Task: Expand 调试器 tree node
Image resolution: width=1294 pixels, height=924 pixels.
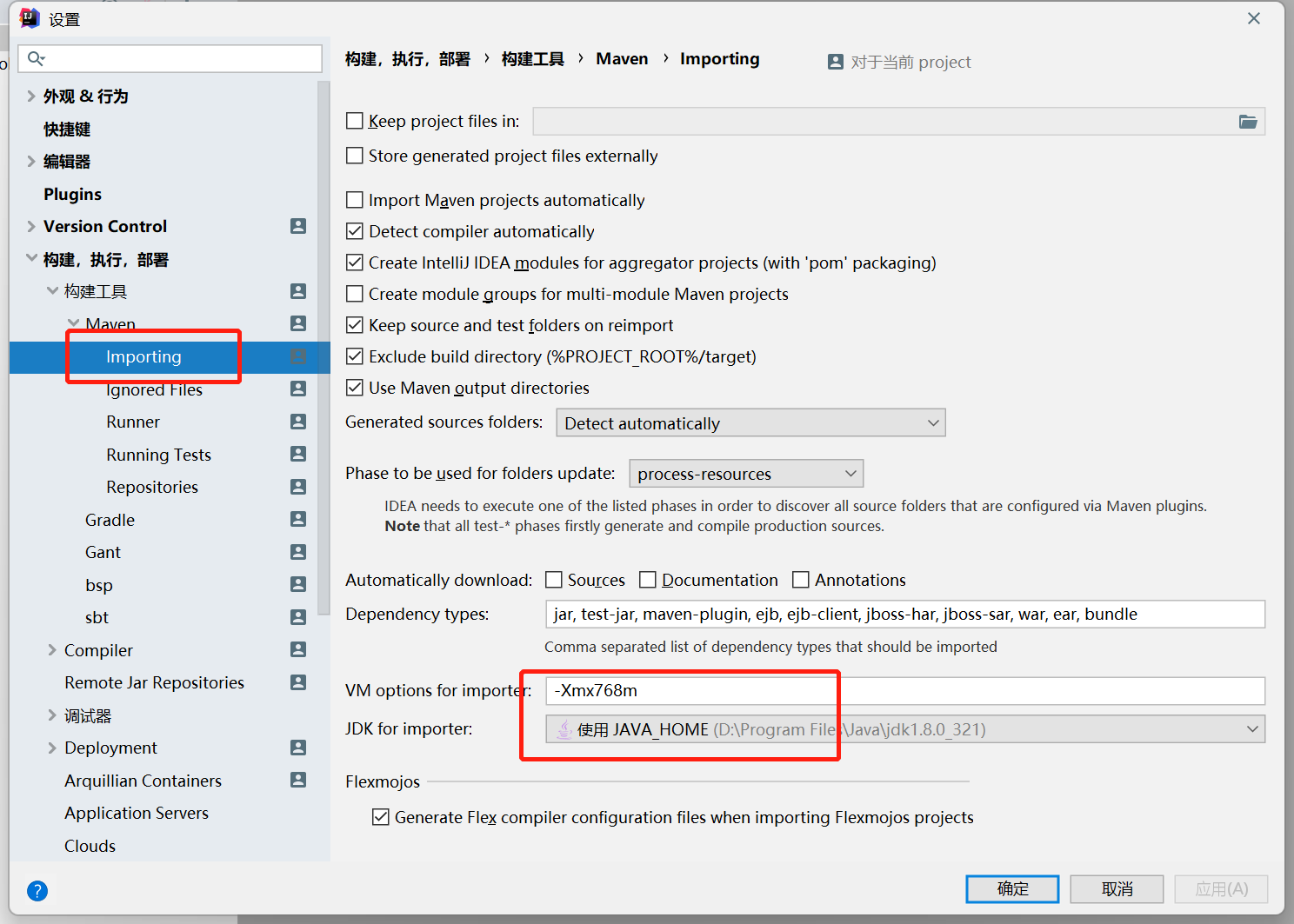Action: coord(52,715)
